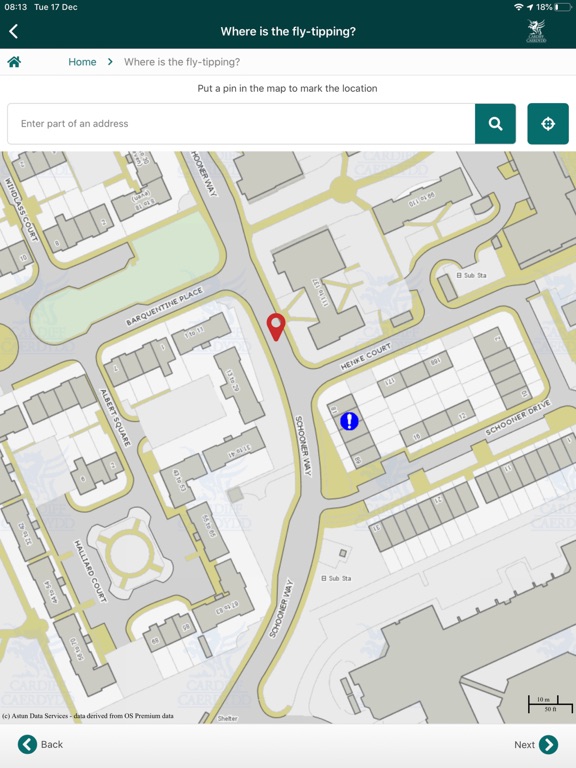Continue with the Next button
The width and height of the screenshot is (576, 768).
point(536,744)
